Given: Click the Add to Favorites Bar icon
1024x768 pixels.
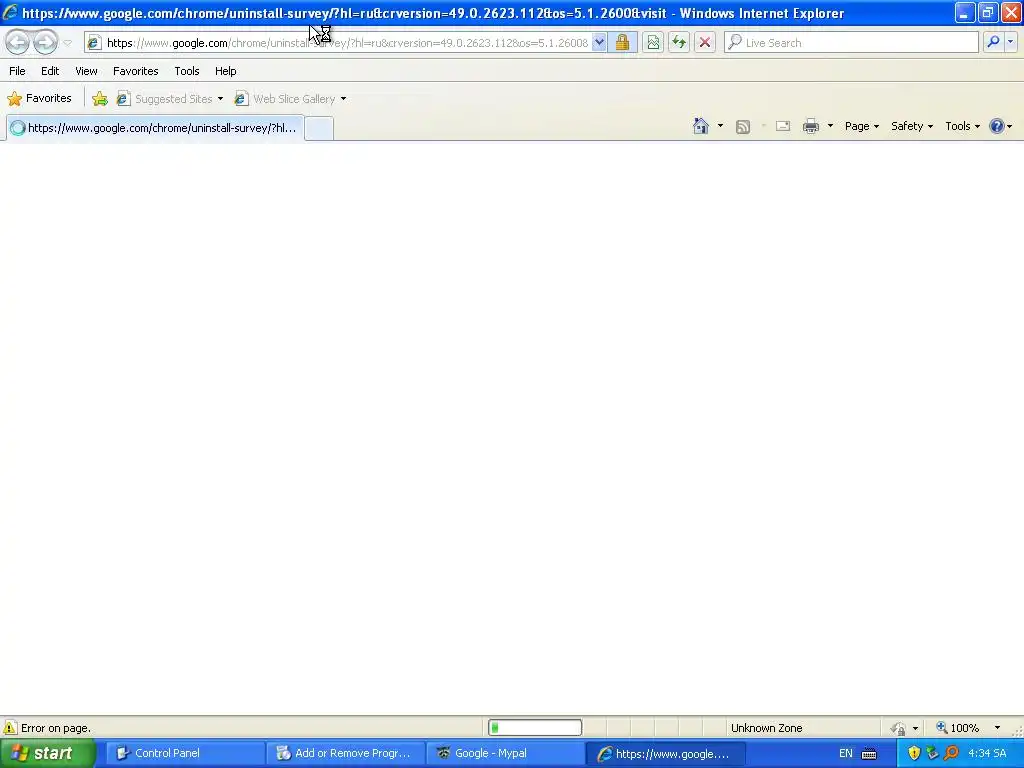Looking at the screenshot, I should (100, 99).
